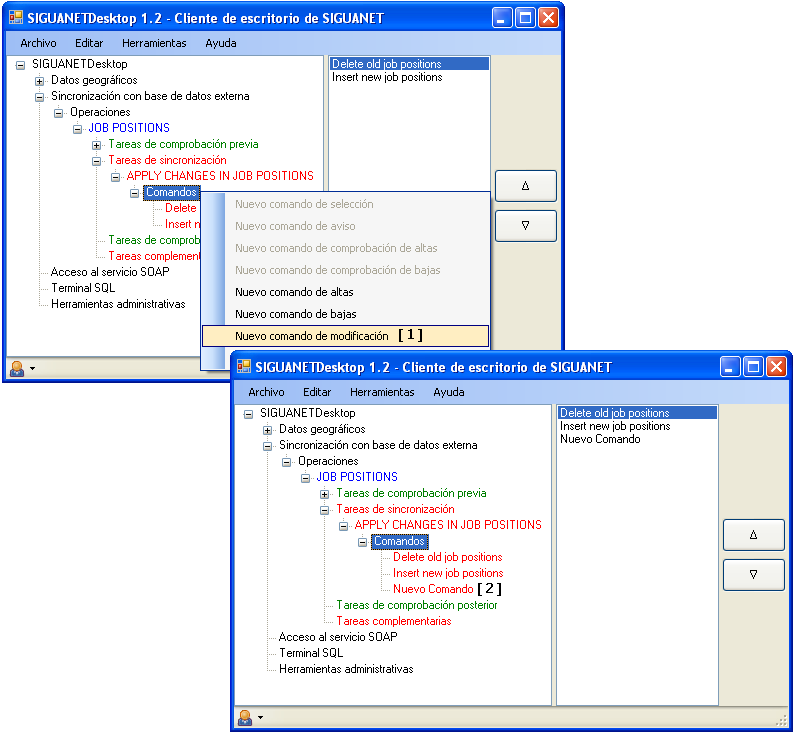
Task: Click the user icon in the back window status bar
Action: pyautogui.click(x=17, y=369)
